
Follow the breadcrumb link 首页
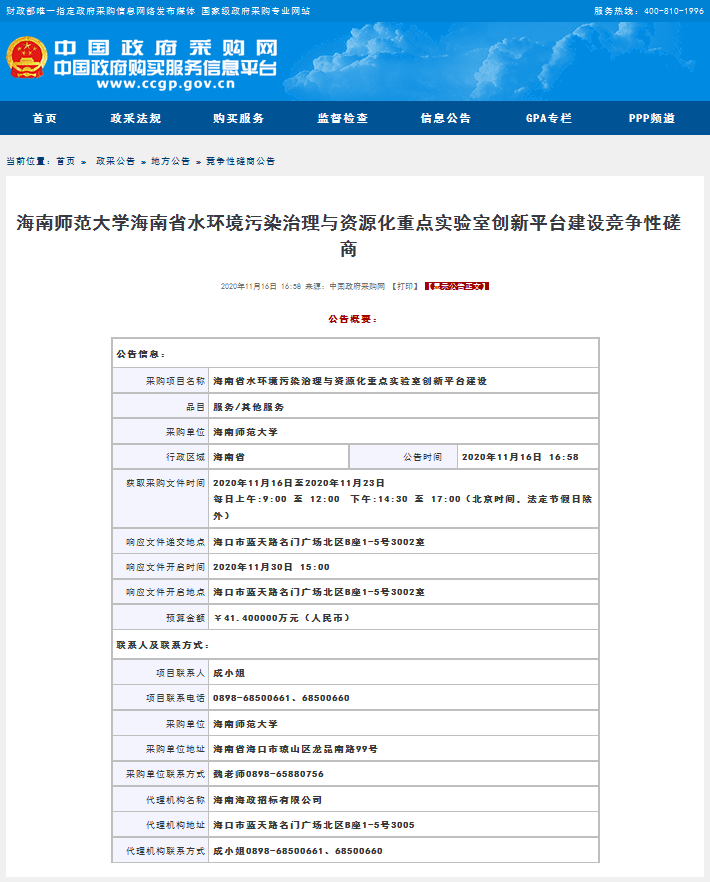(x=65, y=161)
